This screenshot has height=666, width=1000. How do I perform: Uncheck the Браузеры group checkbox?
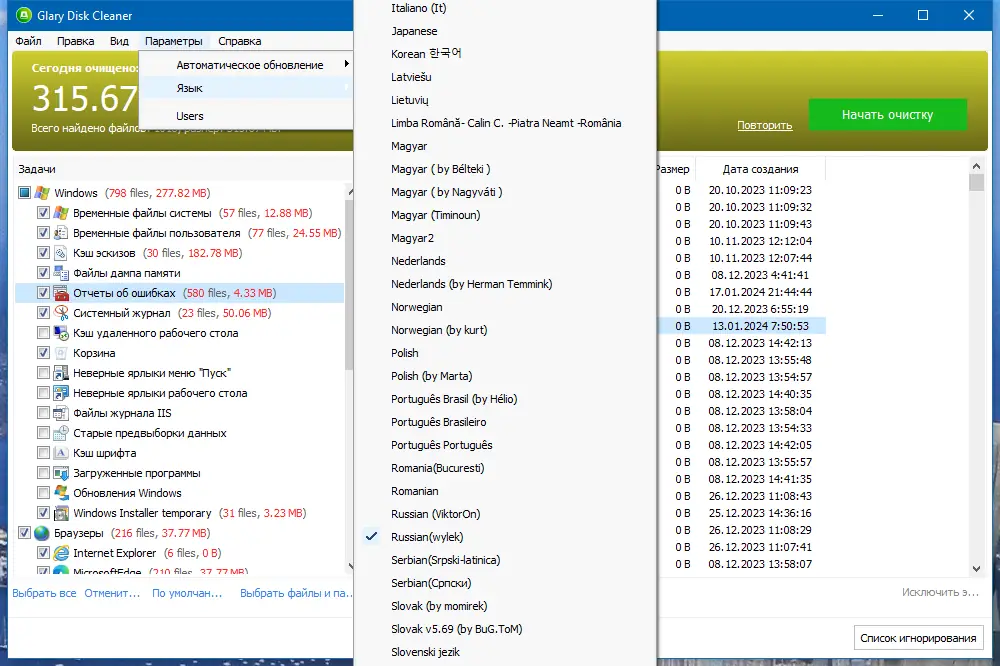pos(24,533)
